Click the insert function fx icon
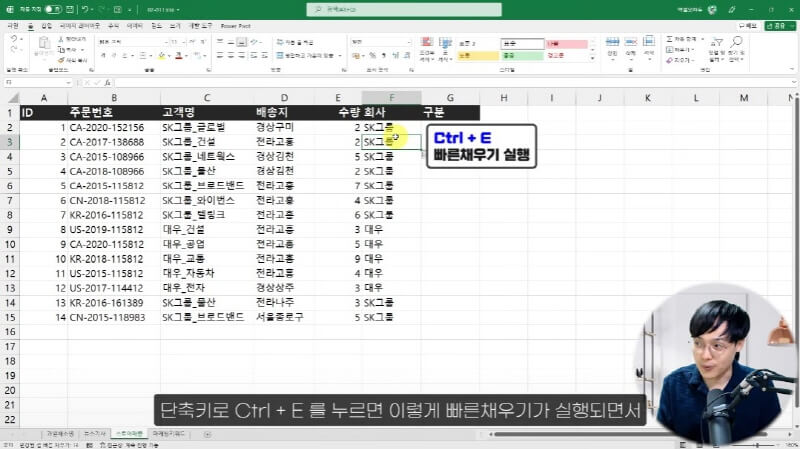Viewport: 800px width, 449px height. (x=107, y=83)
